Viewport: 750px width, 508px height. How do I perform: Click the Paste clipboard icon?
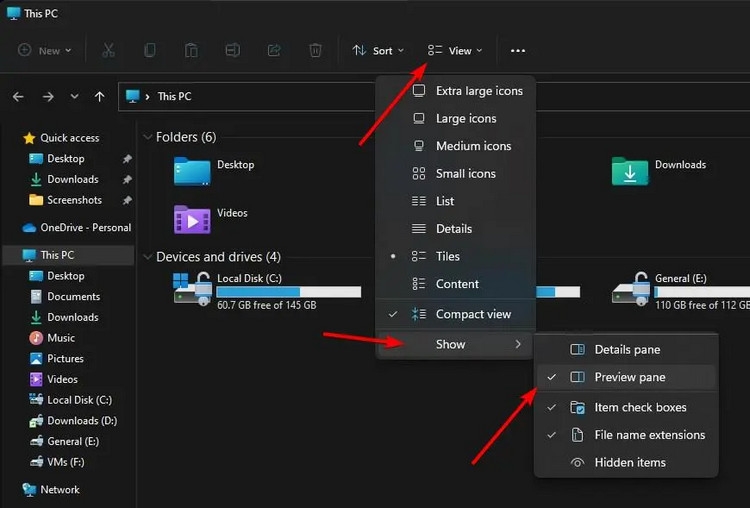(x=191, y=50)
